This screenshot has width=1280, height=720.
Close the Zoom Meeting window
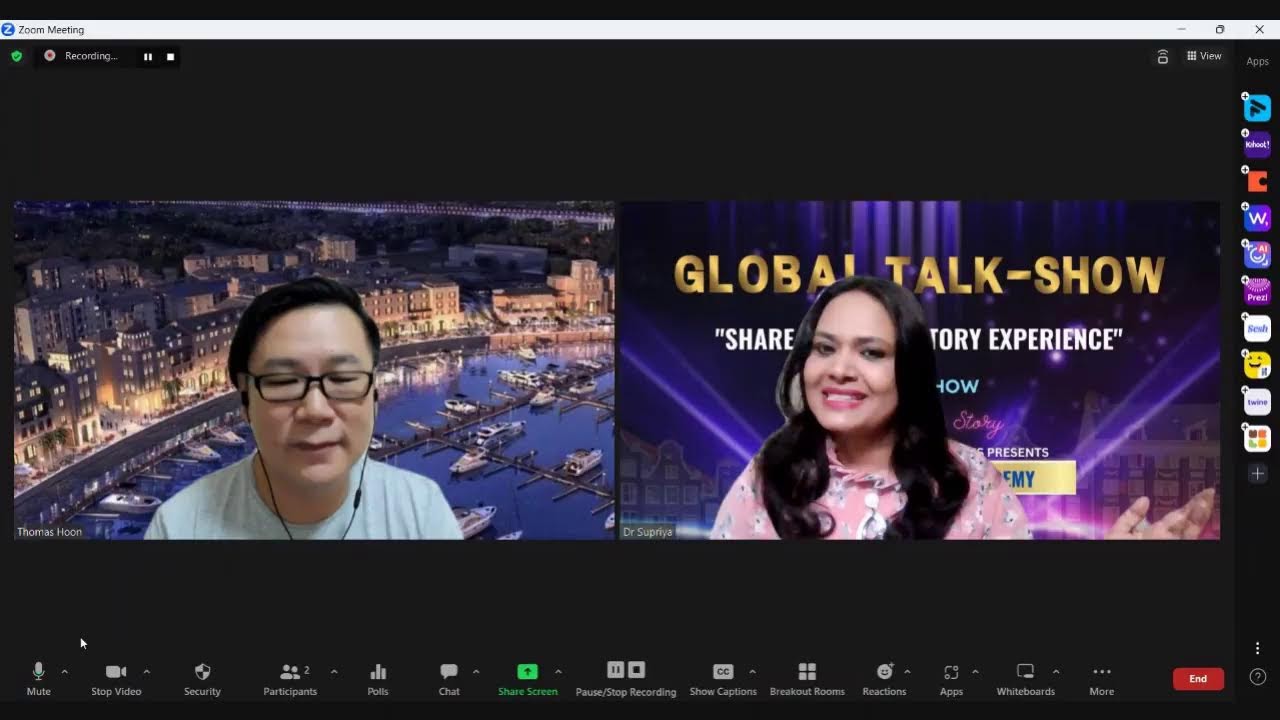1259,29
